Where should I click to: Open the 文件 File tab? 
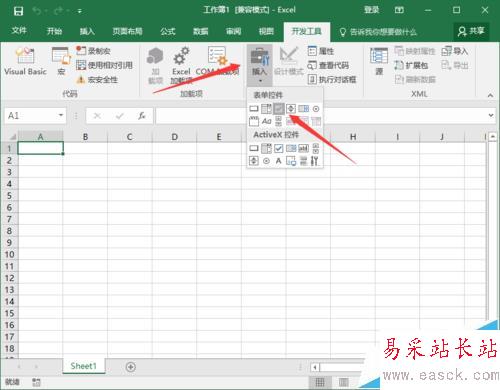(19, 31)
